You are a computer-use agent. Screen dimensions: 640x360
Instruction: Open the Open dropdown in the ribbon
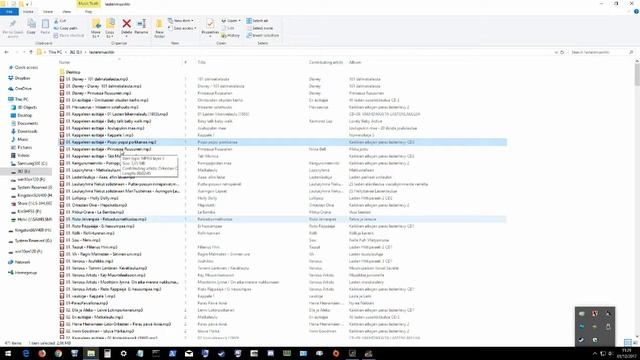tap(231, 21)
